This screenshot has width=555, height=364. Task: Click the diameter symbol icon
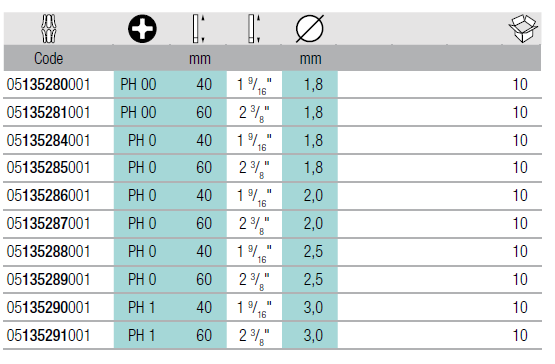[x=309, y=29]
